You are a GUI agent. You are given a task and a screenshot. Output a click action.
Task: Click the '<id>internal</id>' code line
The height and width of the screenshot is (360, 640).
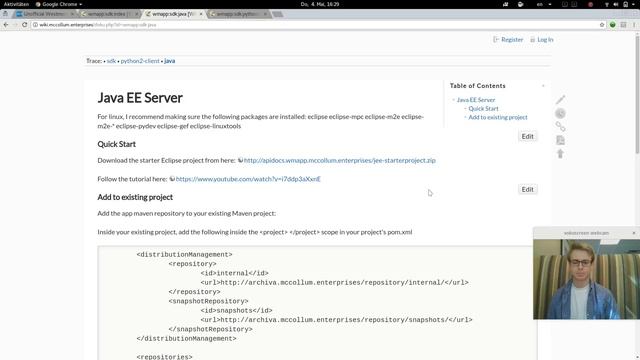click(x=234, y=273)
